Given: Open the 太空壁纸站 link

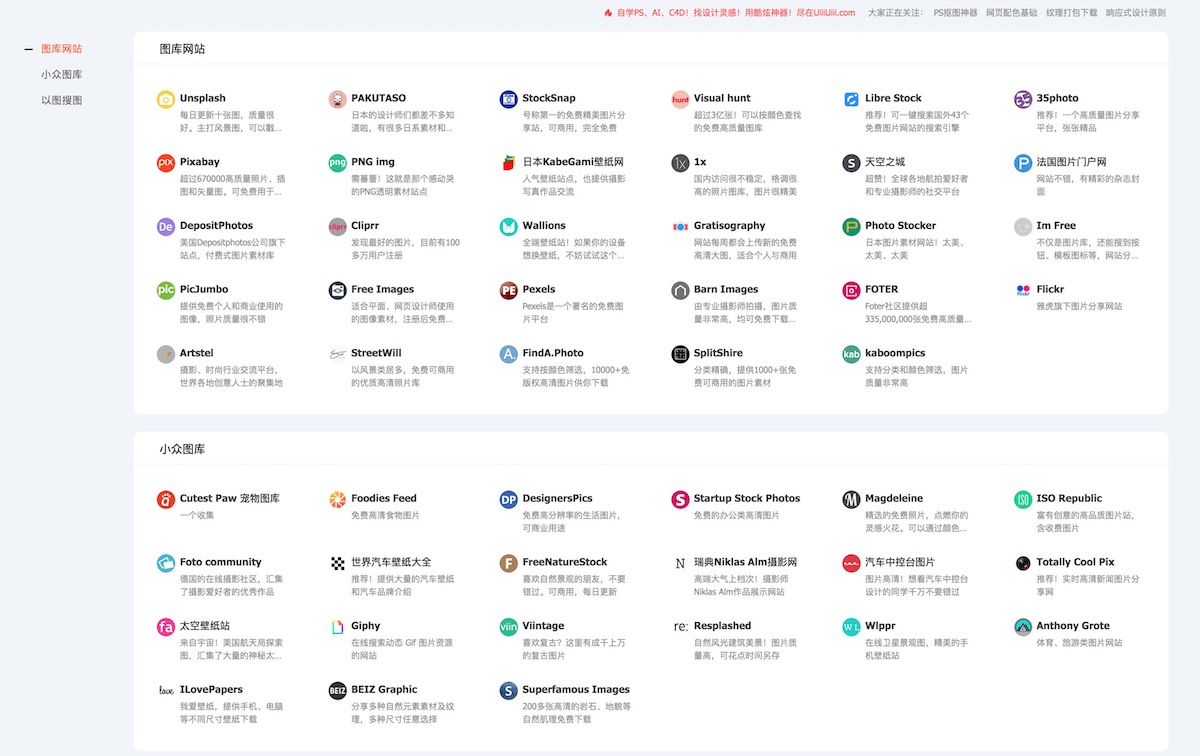Looking at the screenshot, I should point(205,626).
